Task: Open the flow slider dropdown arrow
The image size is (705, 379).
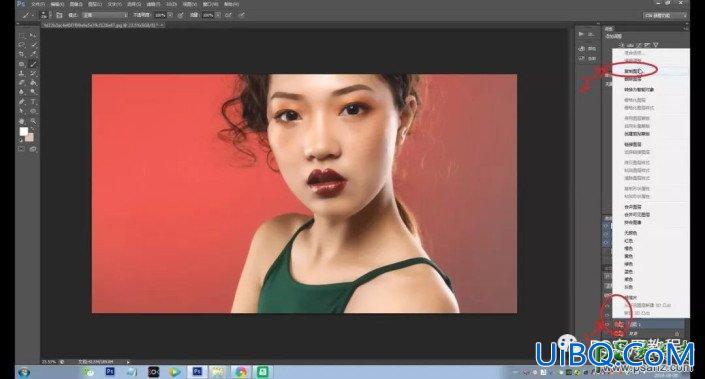Action: tap(218, 15)
